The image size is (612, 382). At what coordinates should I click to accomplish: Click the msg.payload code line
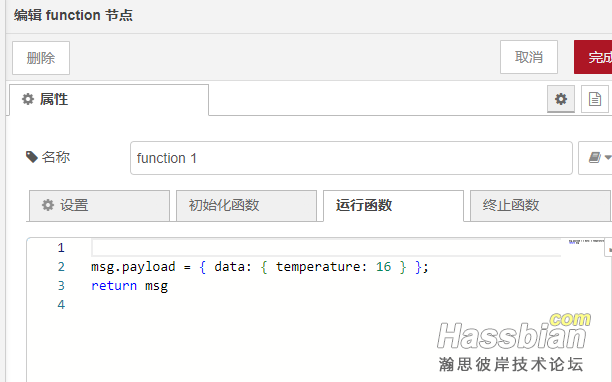(260, 267)
